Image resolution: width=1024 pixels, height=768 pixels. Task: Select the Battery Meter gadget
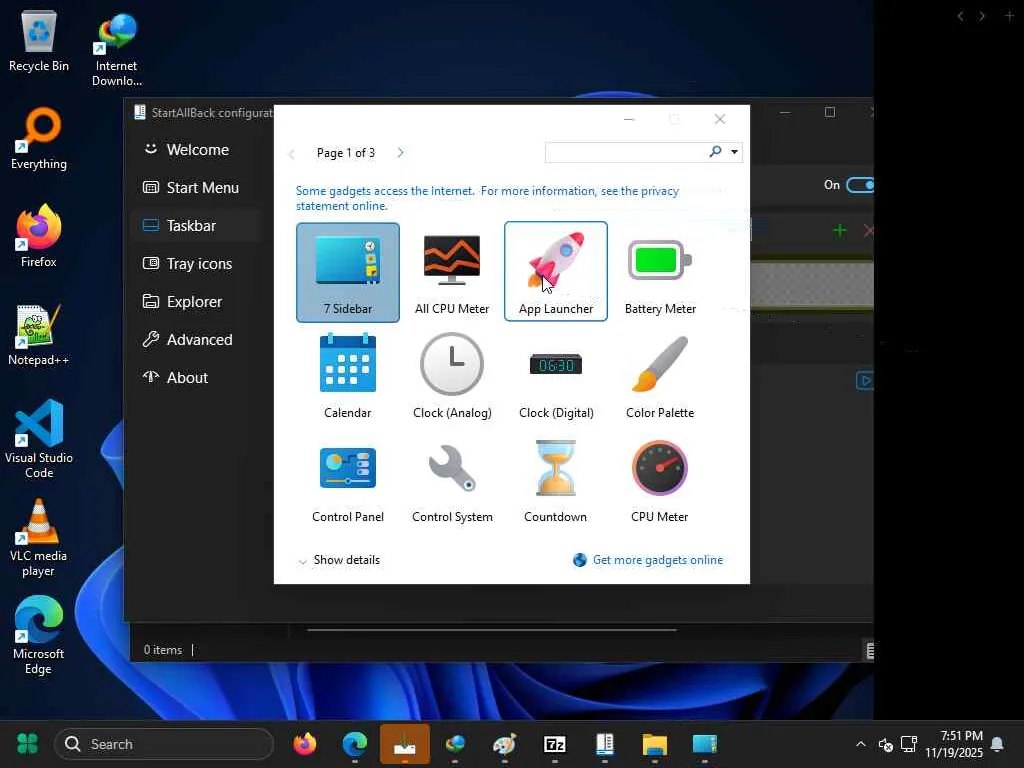(660, 272)
